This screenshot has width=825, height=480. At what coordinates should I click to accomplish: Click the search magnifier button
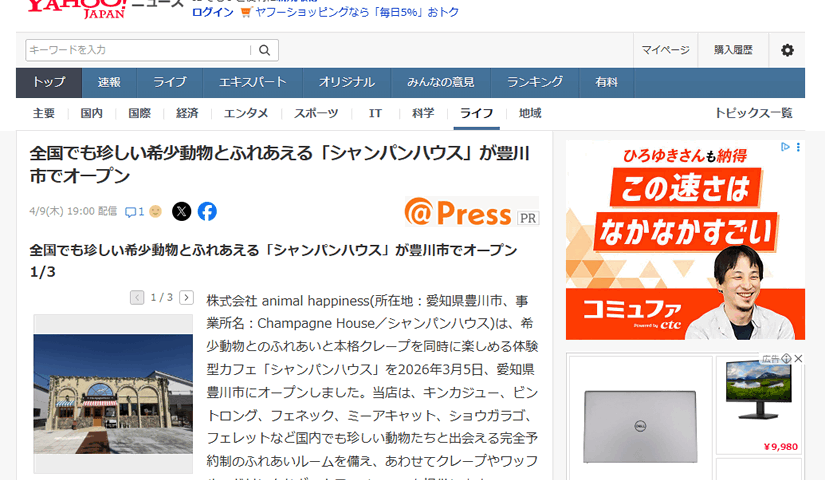pos(265,50)
